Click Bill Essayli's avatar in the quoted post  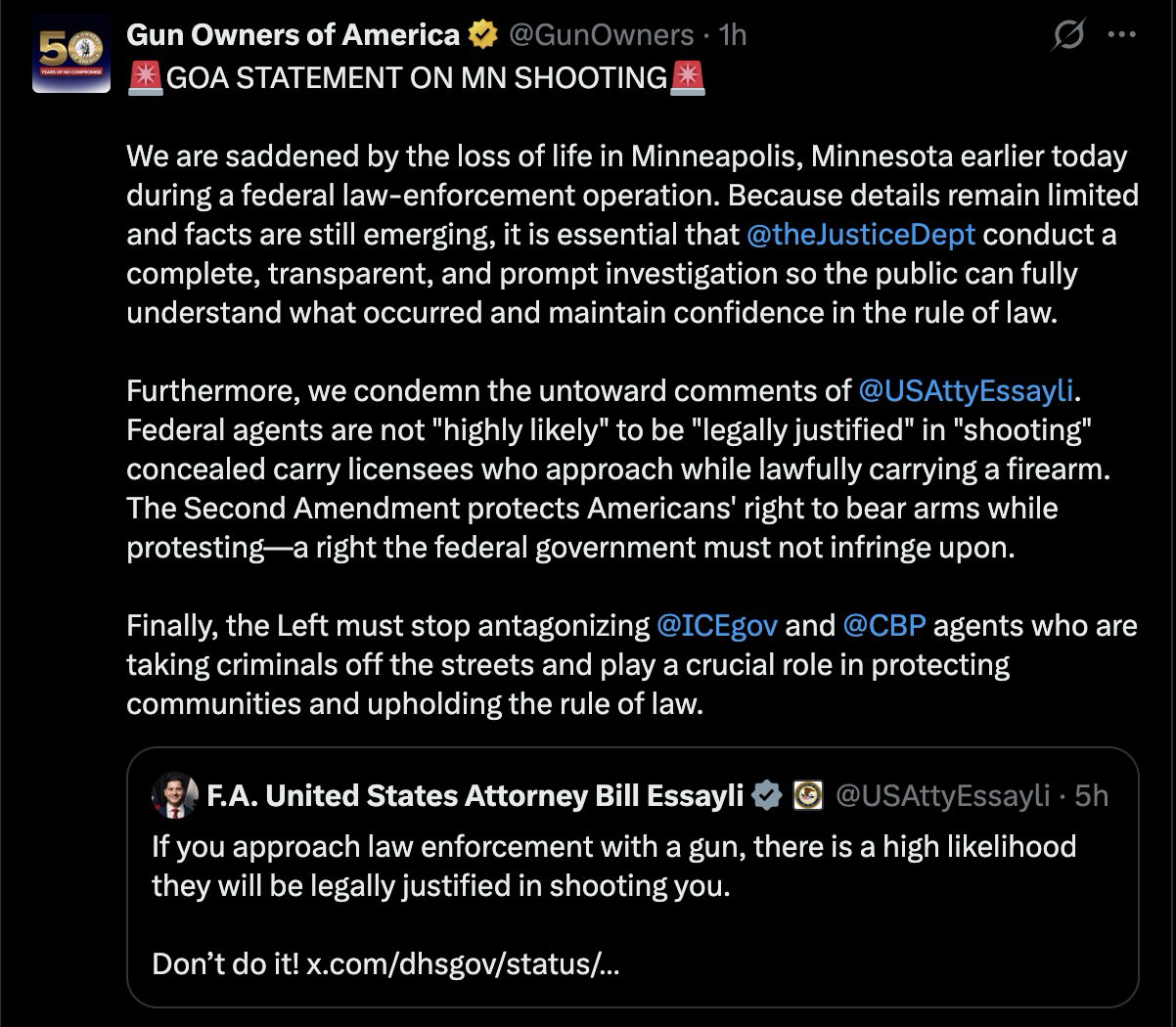[x=176, y=796]
